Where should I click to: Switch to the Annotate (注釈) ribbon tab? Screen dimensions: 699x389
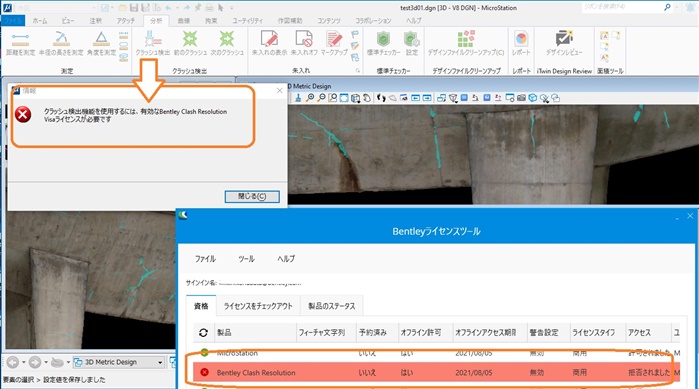[95, 20]
